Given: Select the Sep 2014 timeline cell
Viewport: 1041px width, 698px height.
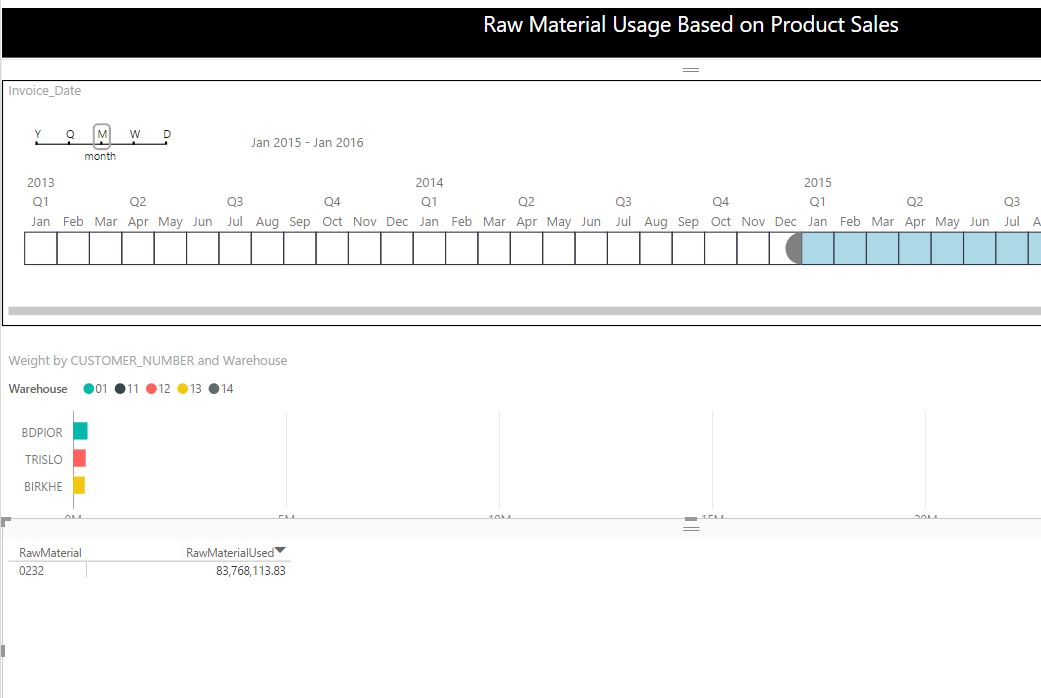Looking at the screenshot, I should (x=688, y=248).
